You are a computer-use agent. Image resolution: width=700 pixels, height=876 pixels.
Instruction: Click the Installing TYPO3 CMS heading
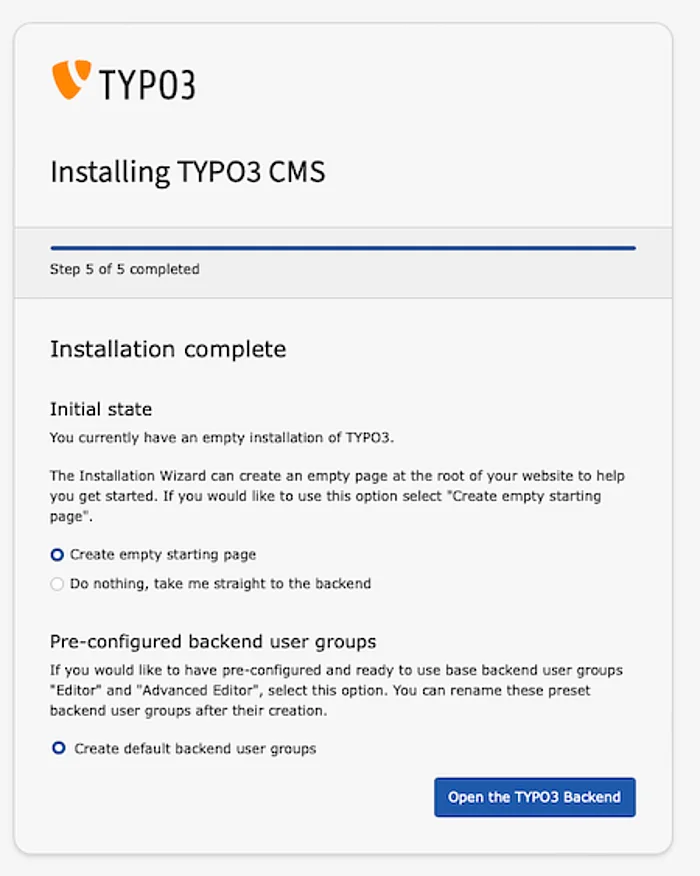pyautogui.click(x=187, y=172)
